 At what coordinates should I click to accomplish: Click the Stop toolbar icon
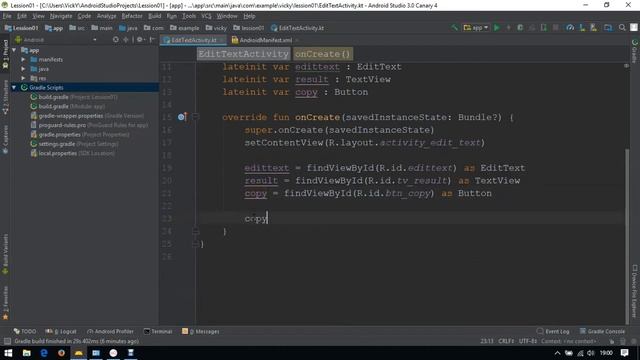(556, 28)
